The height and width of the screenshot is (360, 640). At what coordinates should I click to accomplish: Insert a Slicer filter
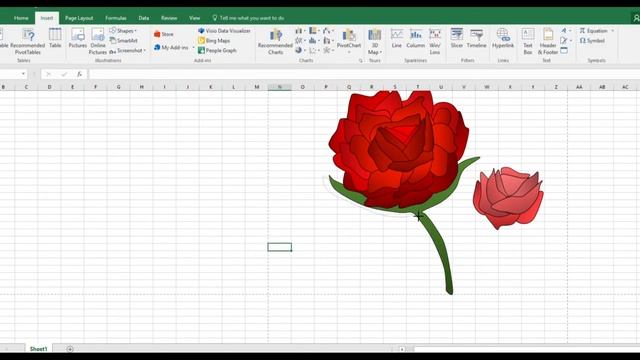(457, 38)
